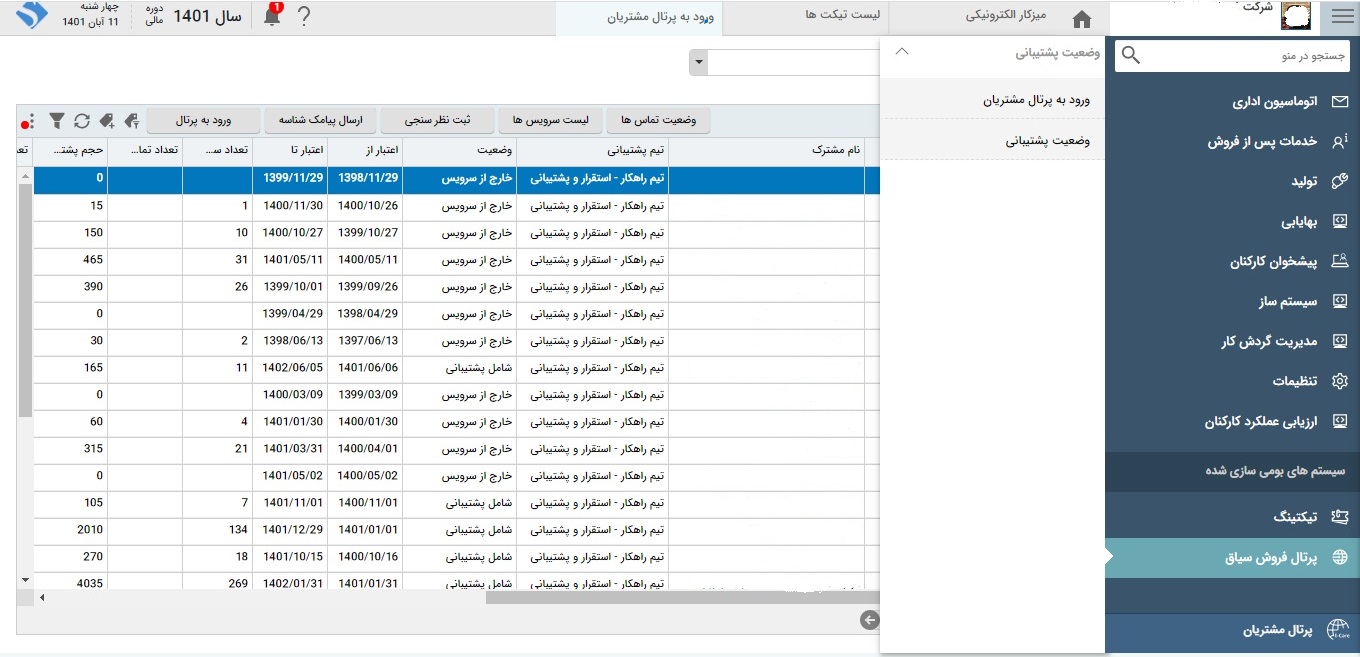Viewport: 1360px width, 657px height.
Task: Click the home icon in top bar
Action: (x=1081, y=19)
